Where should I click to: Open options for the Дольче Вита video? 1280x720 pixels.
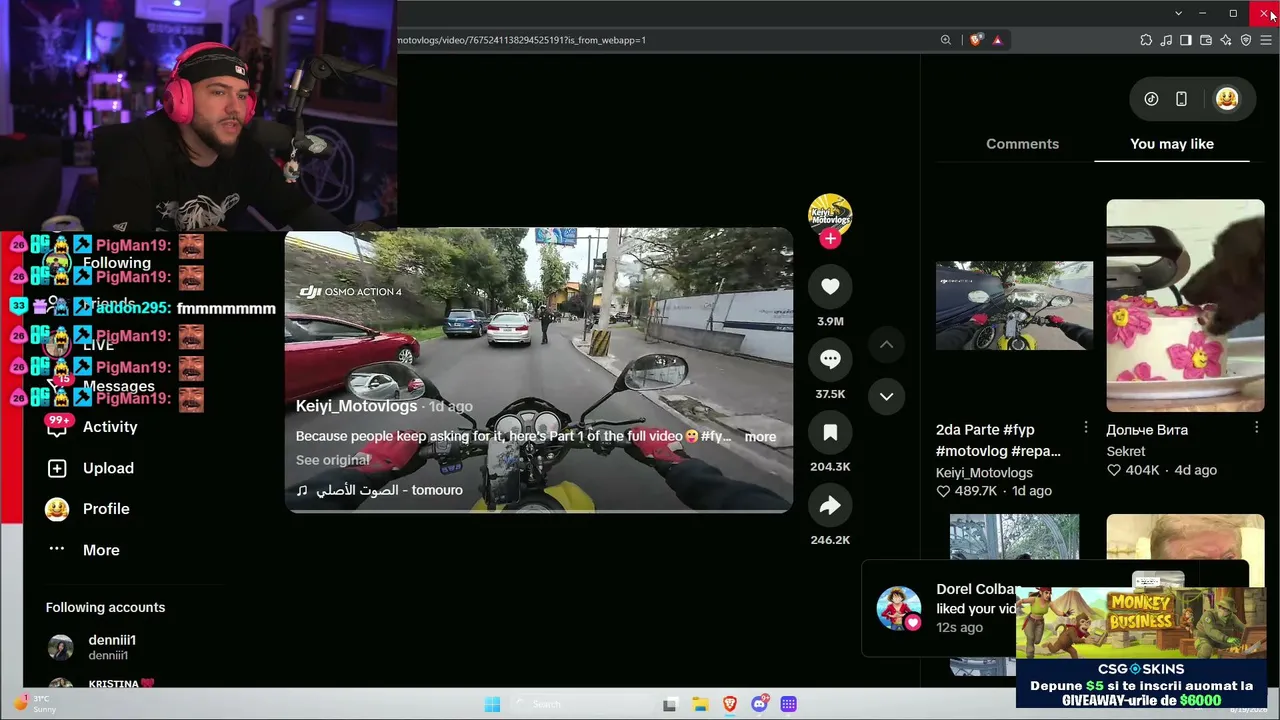(x=1257, y=428)
